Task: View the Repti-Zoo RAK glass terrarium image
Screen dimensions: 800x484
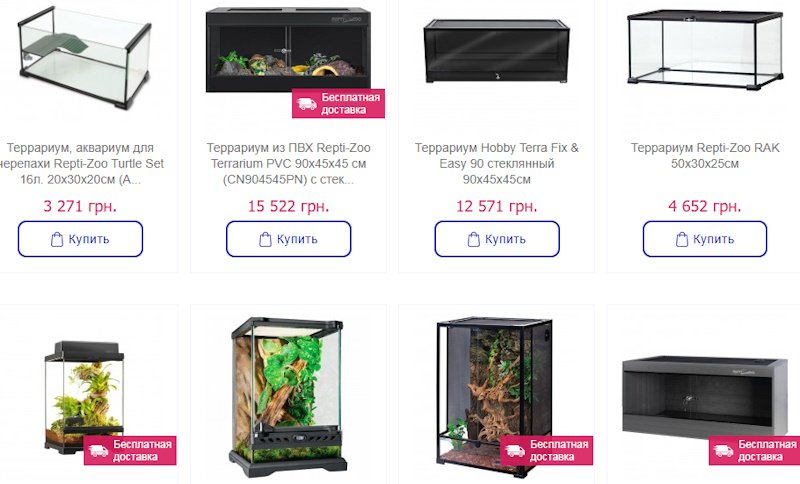Action: point(705,49)
